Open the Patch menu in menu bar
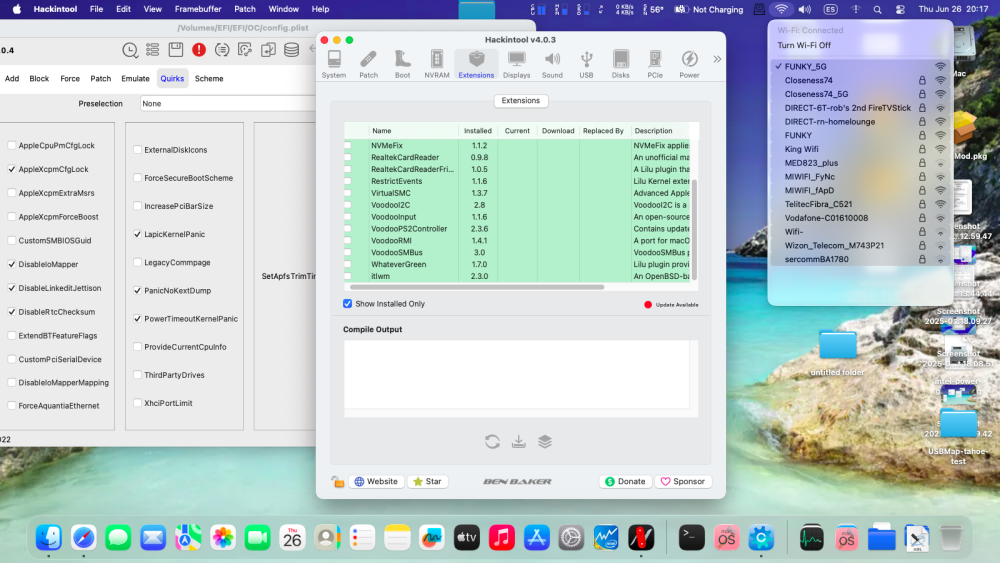The width and height of the screenshot is (1000, 563). (245, 9)
